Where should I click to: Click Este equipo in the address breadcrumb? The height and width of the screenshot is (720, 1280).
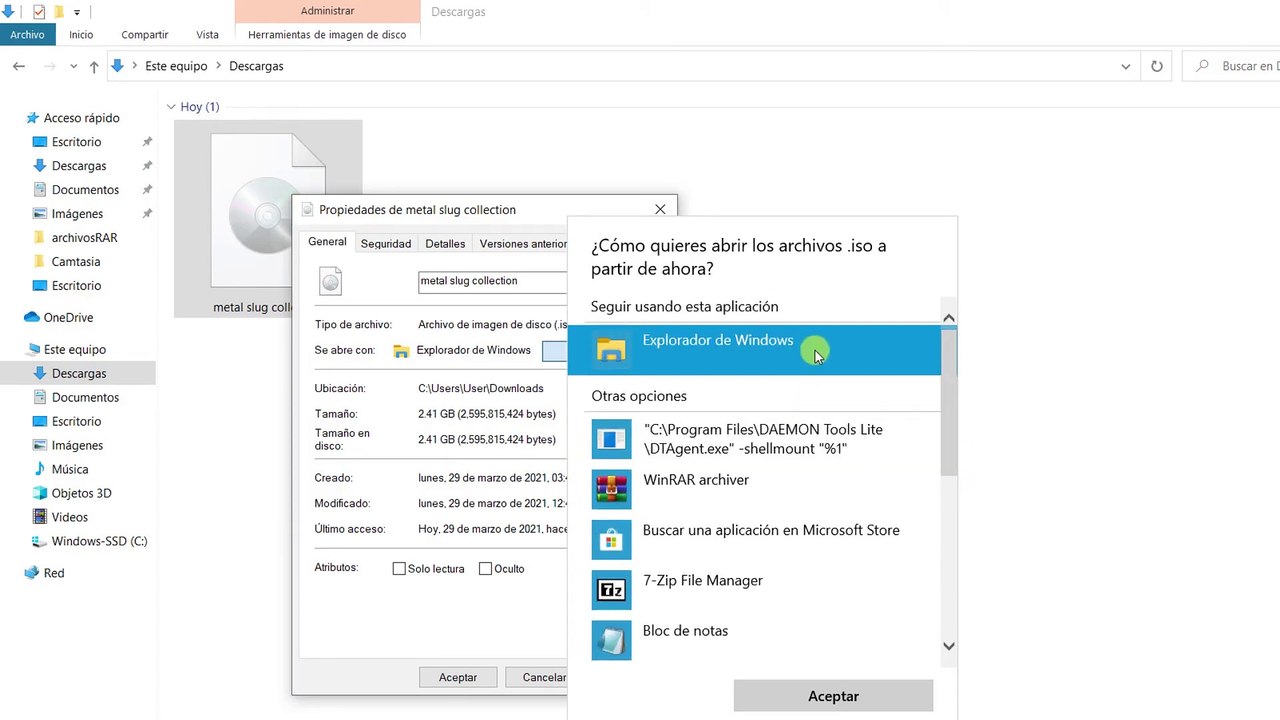[176, 66]
